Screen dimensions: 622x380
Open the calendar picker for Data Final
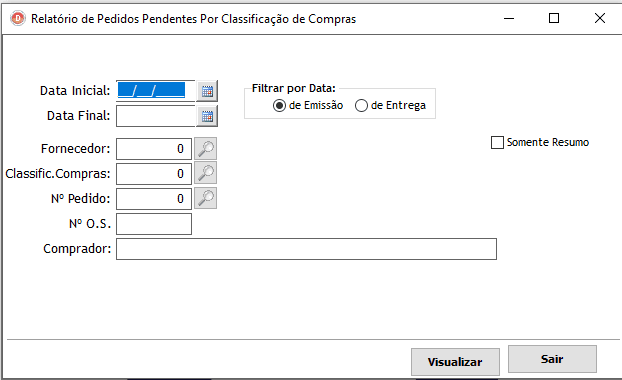207,116
